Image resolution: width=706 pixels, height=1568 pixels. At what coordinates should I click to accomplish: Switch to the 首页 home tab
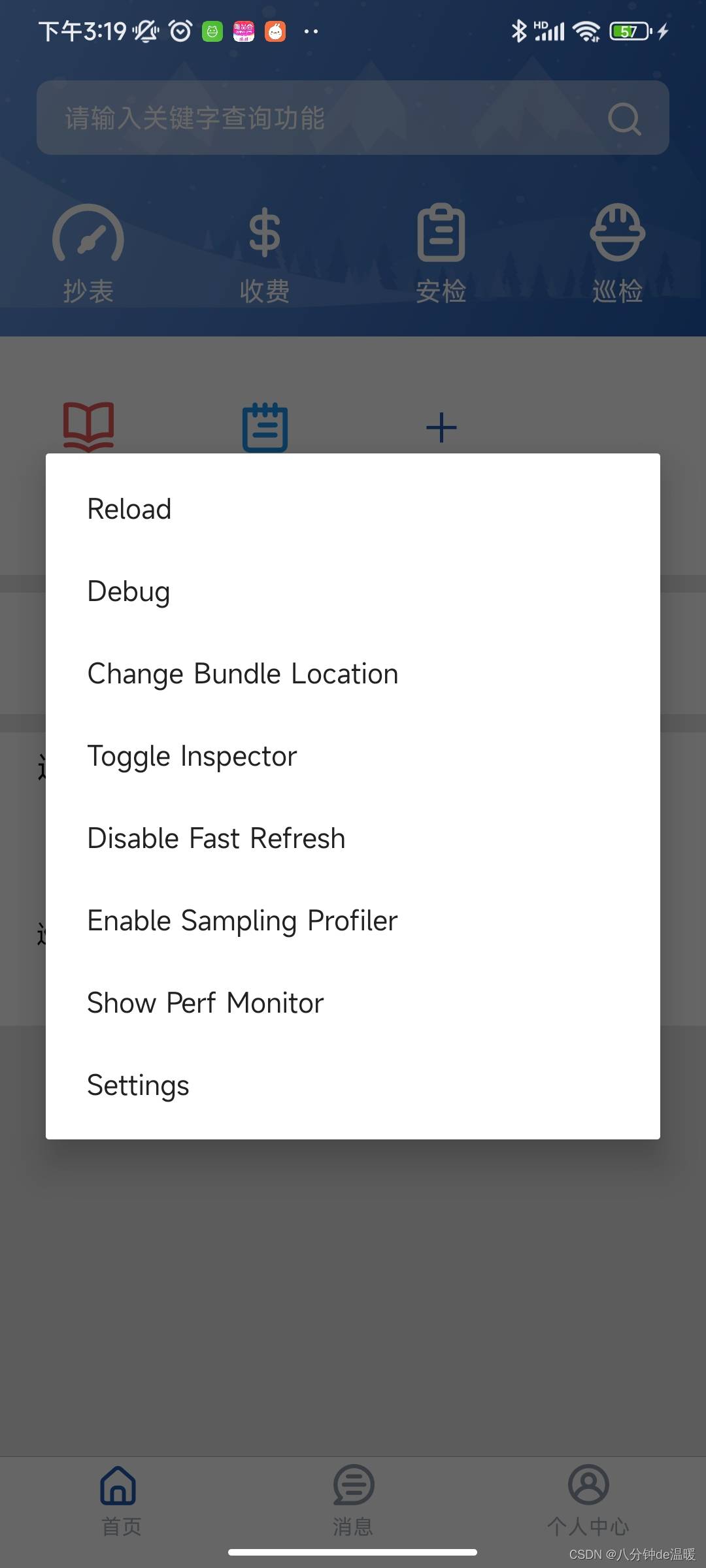tap(118, 1501)
